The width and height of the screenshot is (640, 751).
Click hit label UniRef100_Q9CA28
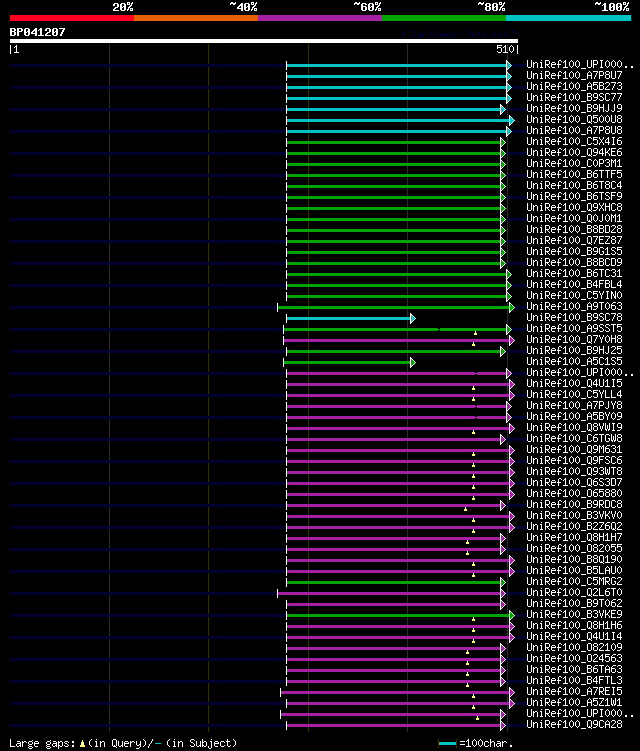[x=574, y=725]
